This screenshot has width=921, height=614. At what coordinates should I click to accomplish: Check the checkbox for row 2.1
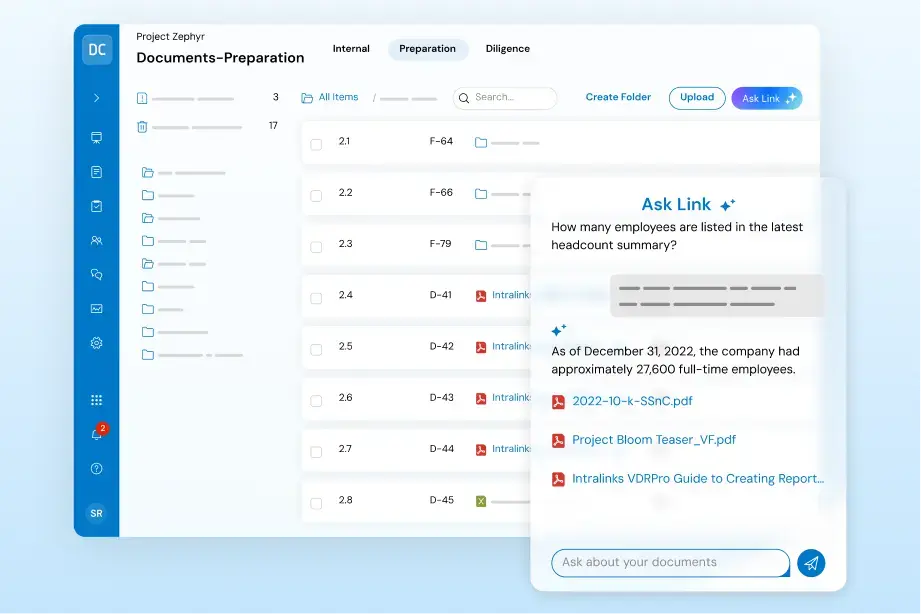point(316,144)
